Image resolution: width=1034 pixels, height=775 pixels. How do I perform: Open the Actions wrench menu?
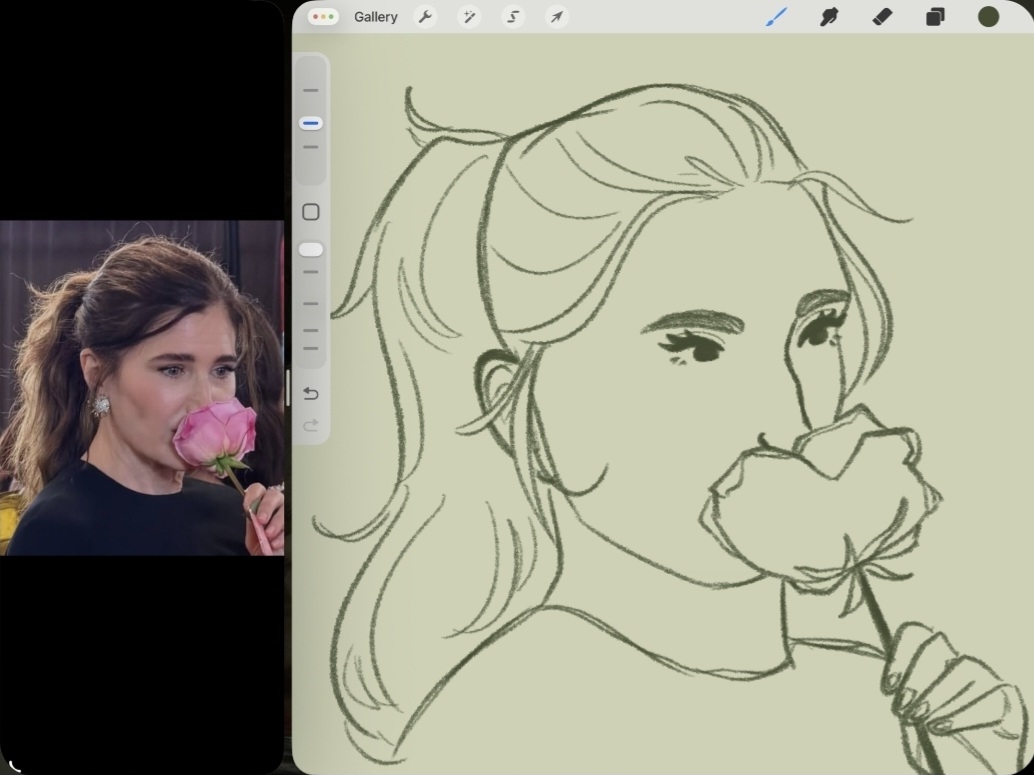click(x=425, y=17)
